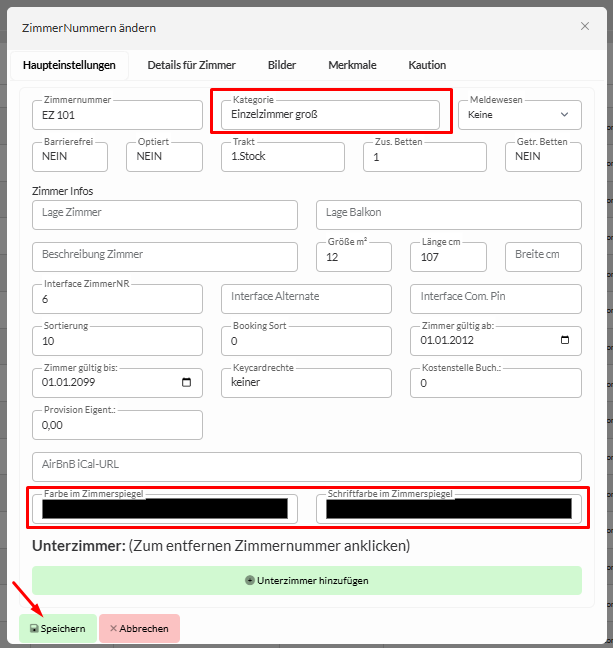Focus the AirBnB iCal-URL input
Image resolution: width=613 pixels, height=648 pixels.
tap(306, 466)
